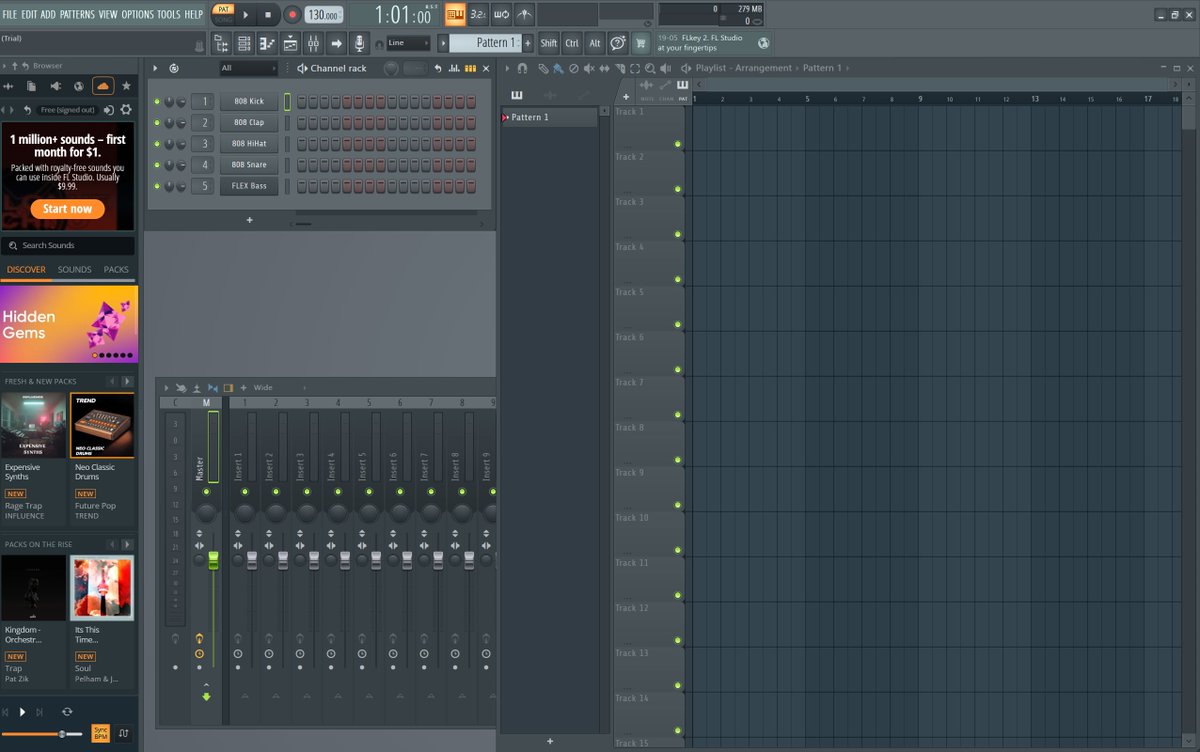Open Channel rack graph editor icon
Viewport: 1200px width, 752px height.
coord(454,68)
